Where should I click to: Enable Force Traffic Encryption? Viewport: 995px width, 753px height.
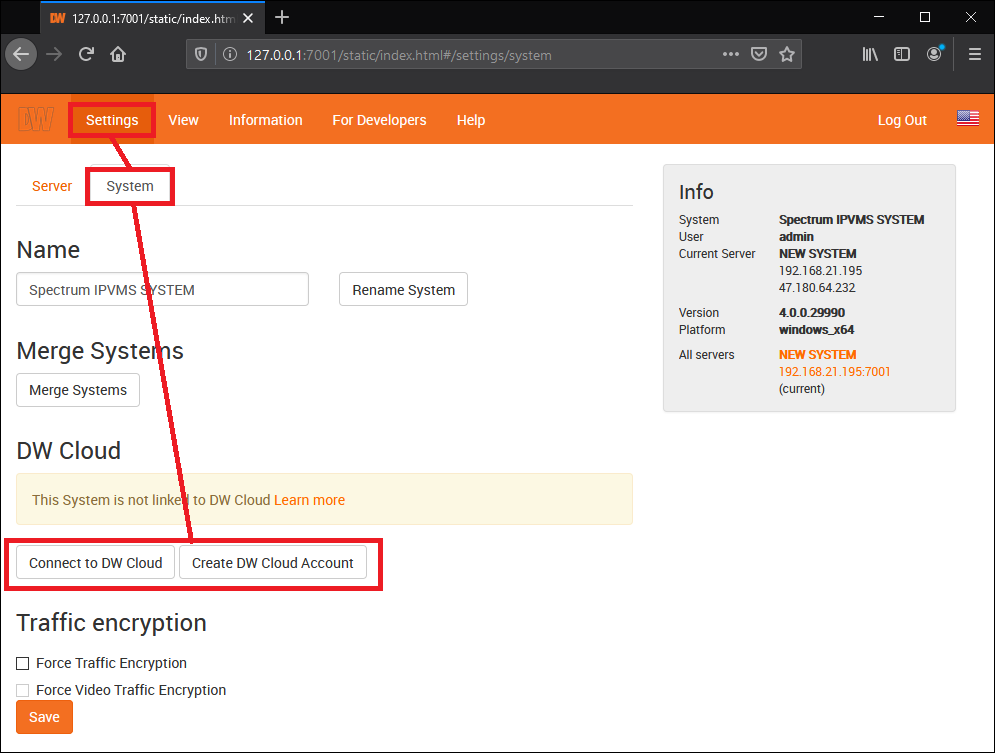point(22,663)
